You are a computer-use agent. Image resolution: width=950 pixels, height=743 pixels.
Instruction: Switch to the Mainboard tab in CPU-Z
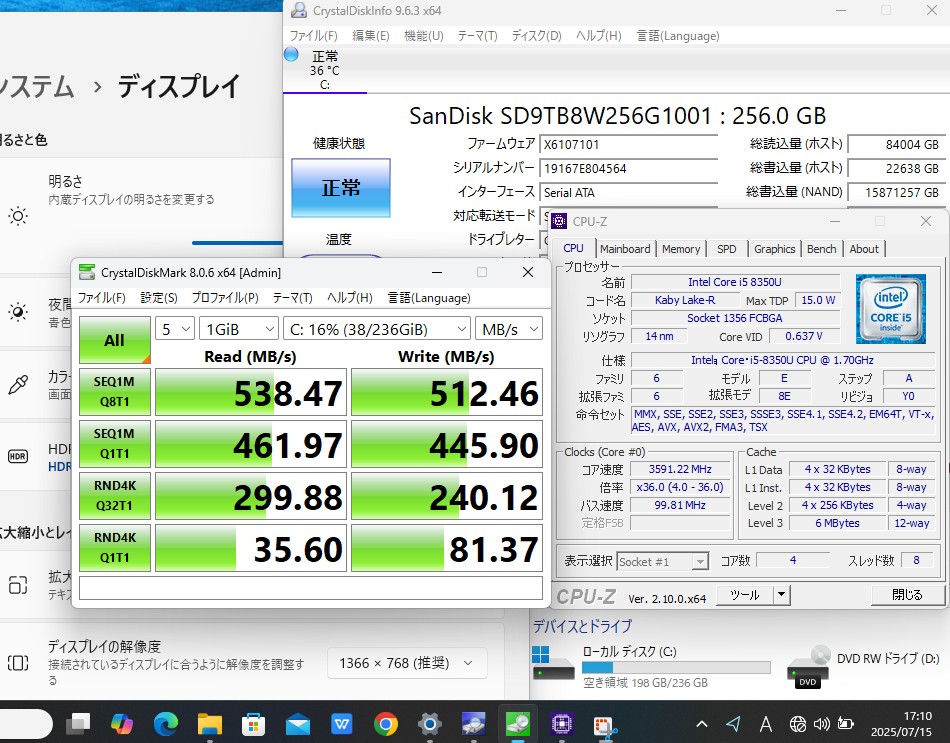(x=625, y=249)
